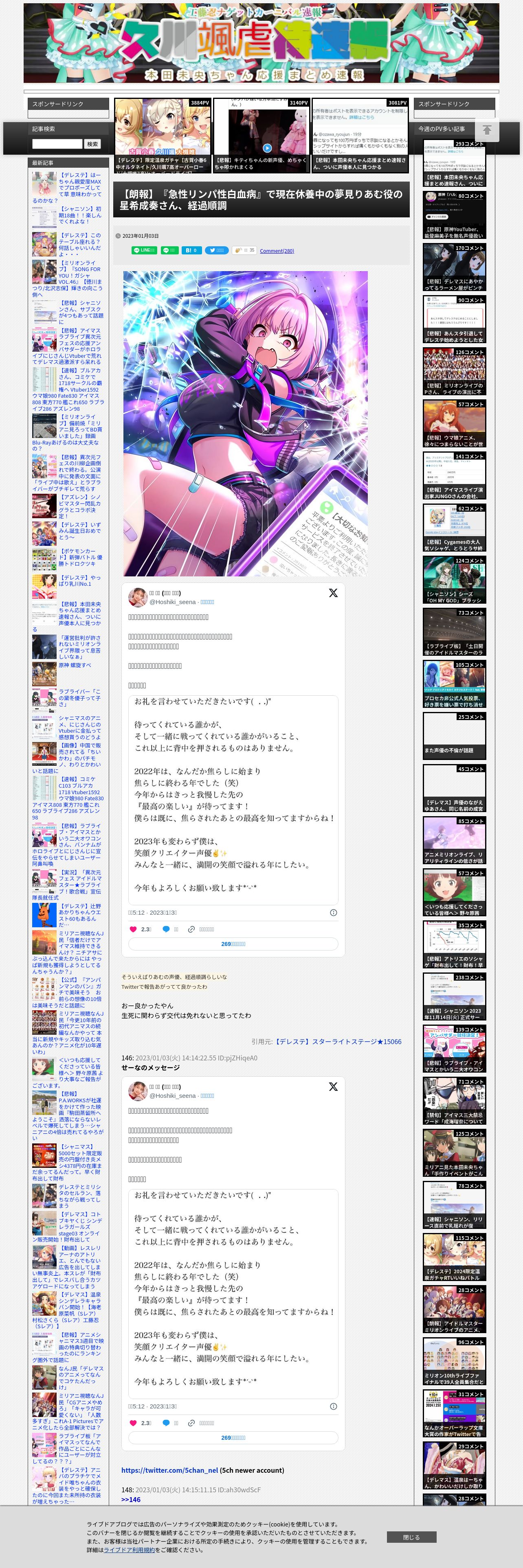Viewport: 523px width, 1568px height.
Task: Open the 3884PV 古賀小春 久川颯 thumbnail article
Action: (x=163, y=135)
